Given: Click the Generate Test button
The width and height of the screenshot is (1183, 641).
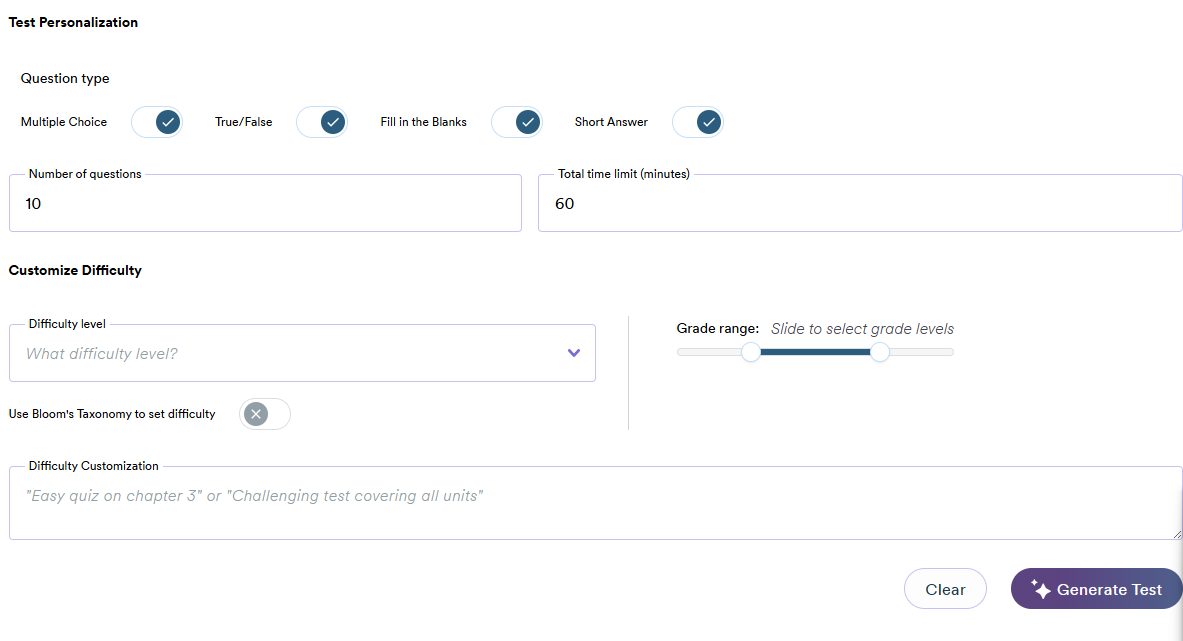Looking at the screenshot, I should [1097, 590].
